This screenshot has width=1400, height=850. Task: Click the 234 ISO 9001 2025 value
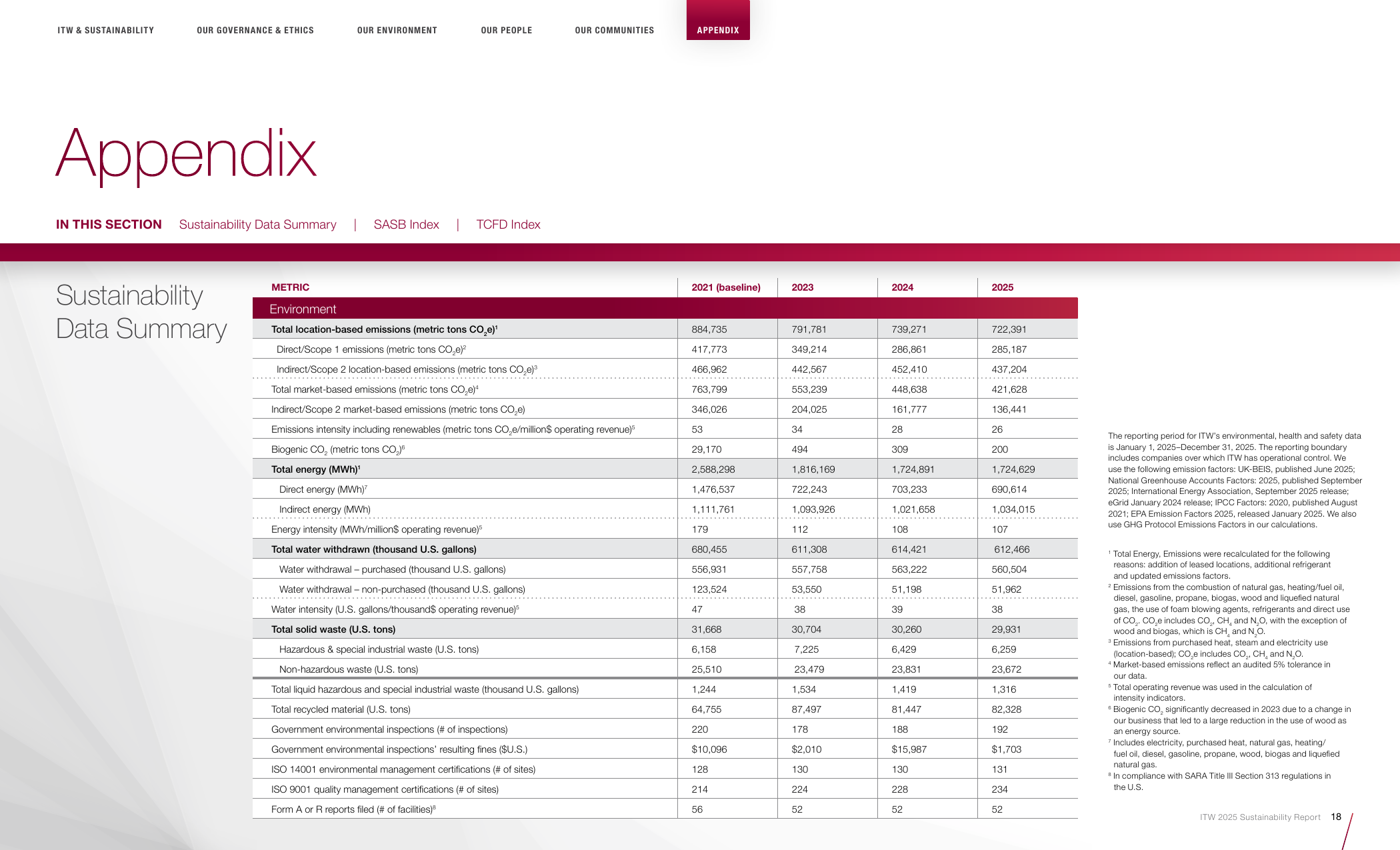click(1000, 789)
